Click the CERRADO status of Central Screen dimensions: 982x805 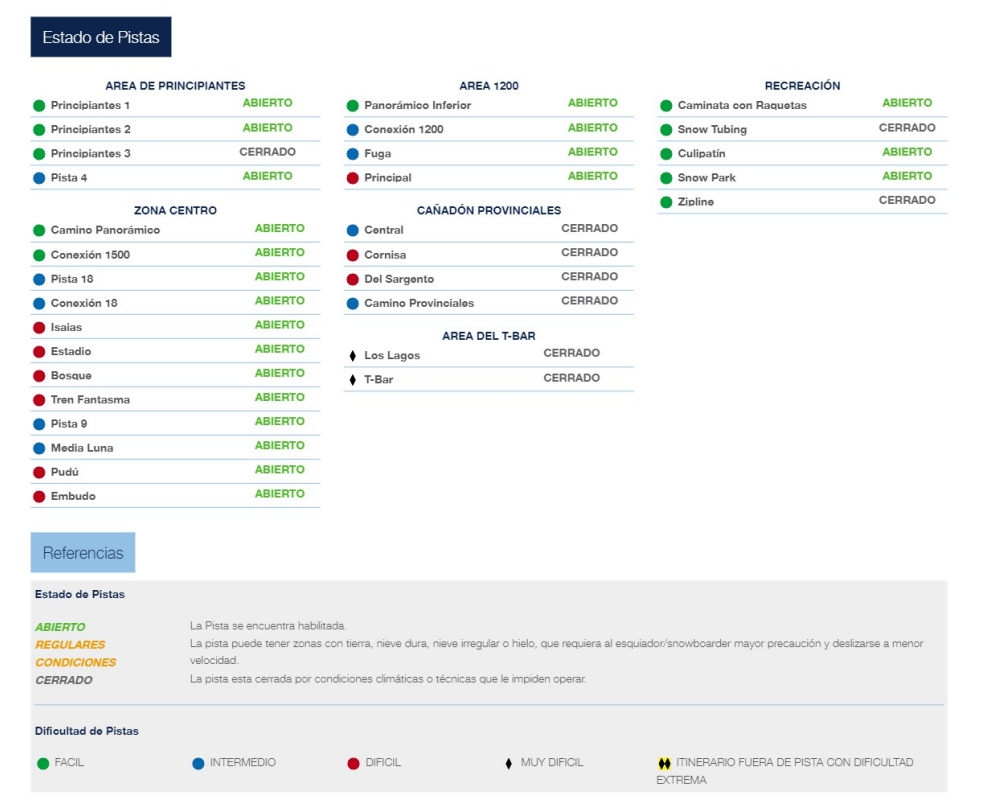click(589, 229)
